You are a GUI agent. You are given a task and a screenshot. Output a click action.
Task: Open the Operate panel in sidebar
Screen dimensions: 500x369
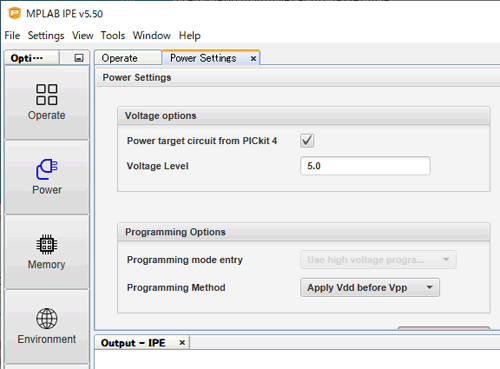tap(47, 102)
